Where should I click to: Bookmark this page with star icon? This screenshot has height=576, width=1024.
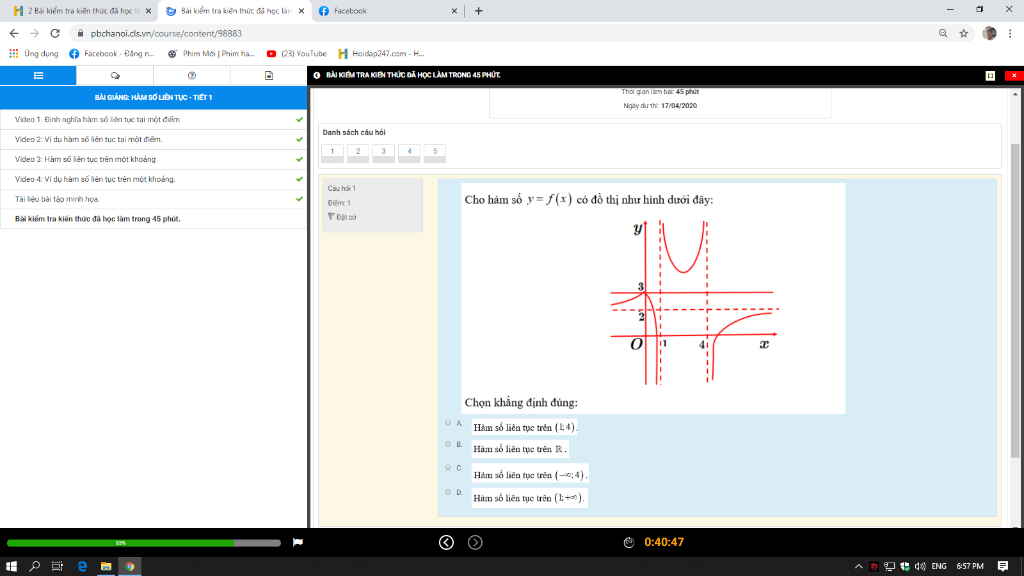point(964,33)
